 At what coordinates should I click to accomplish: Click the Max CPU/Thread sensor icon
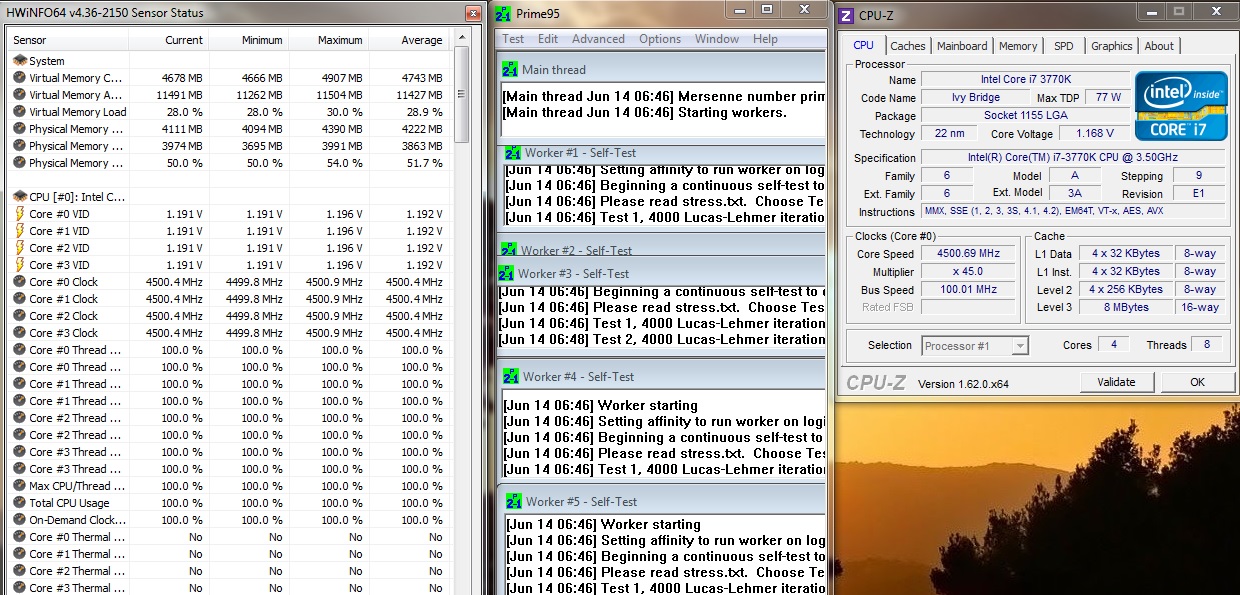[20, 486]
